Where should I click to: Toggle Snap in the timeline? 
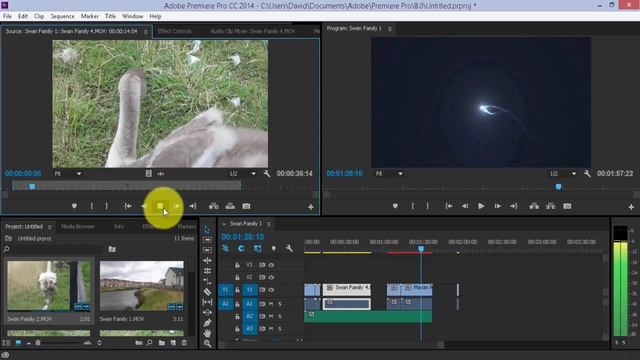pos(241,248)
